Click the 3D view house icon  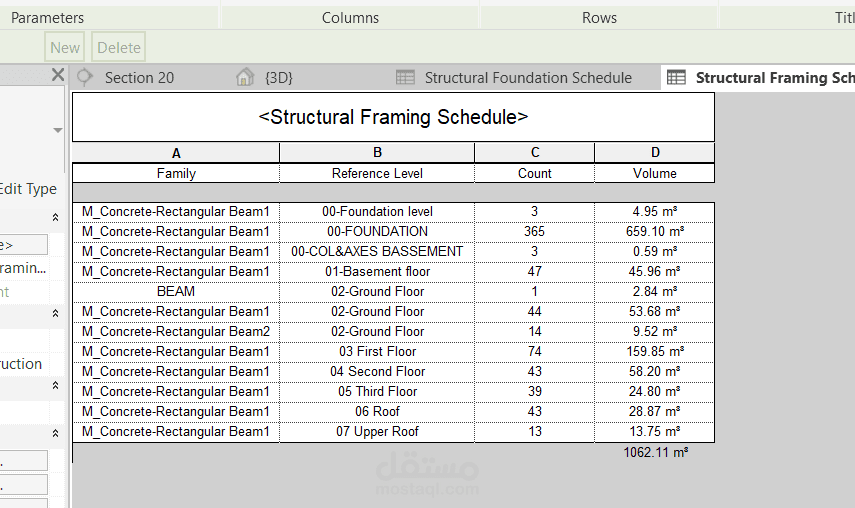click(244, 77)
